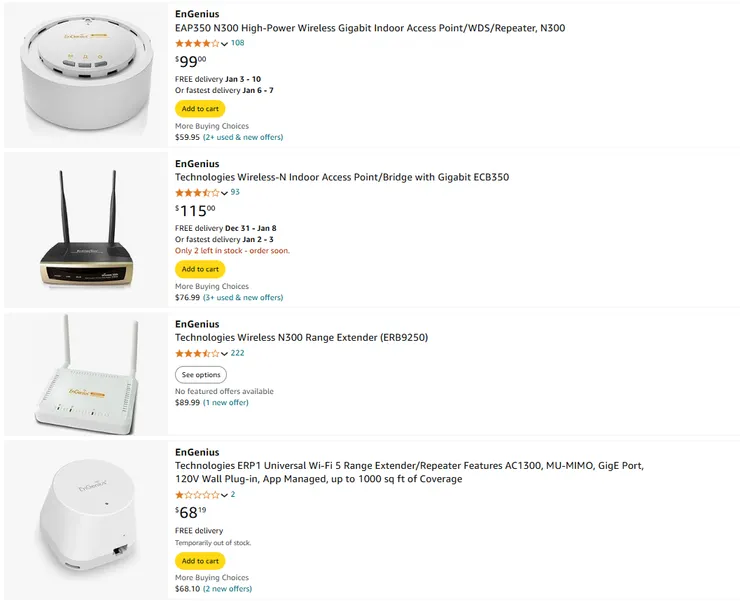Expand the rating dropdown arrow for EAP350
Viewport: 740px width, 601px height.
point(225,44)
